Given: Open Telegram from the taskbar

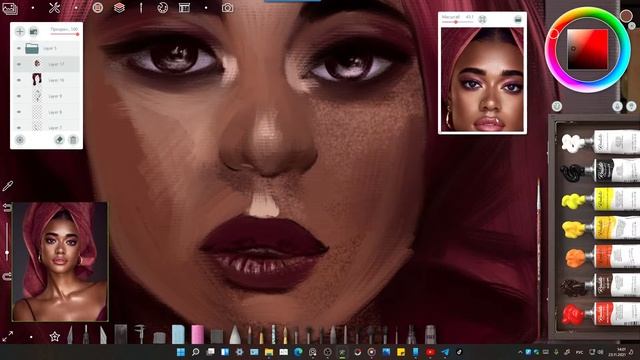Looking at the screenshot, I should (444, 352).
